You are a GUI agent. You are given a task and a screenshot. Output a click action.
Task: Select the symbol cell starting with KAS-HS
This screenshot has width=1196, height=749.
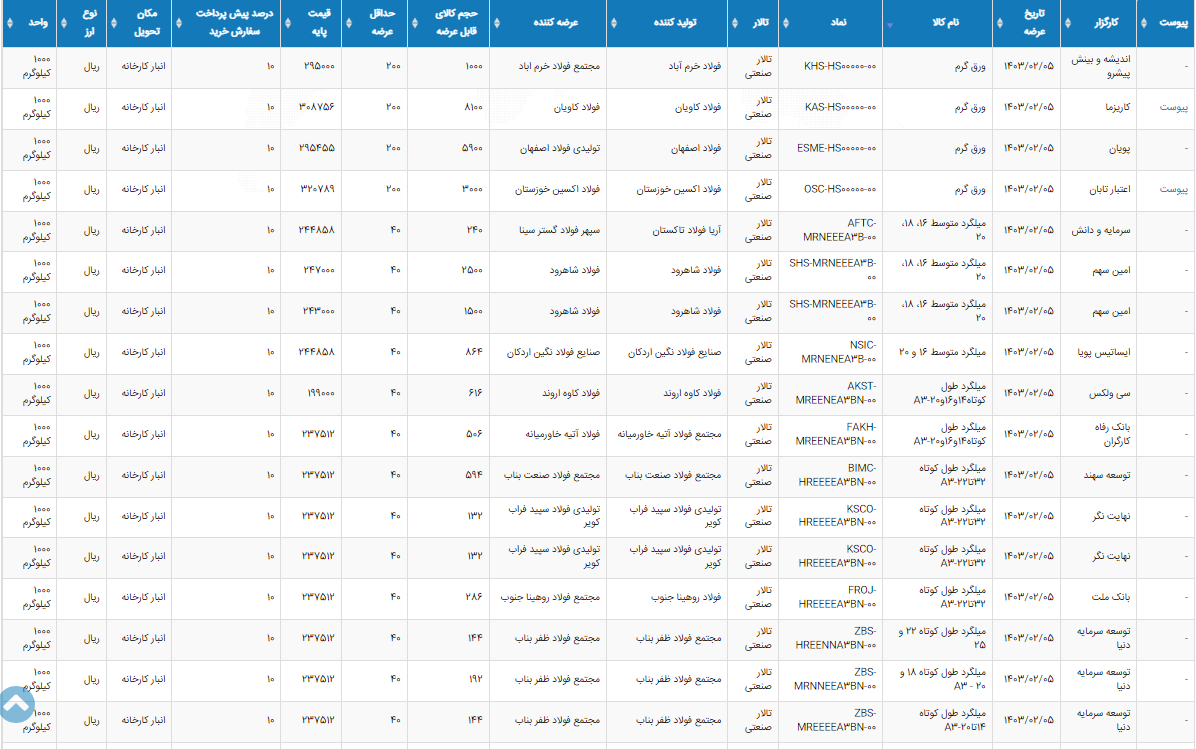tap(840, 108)
